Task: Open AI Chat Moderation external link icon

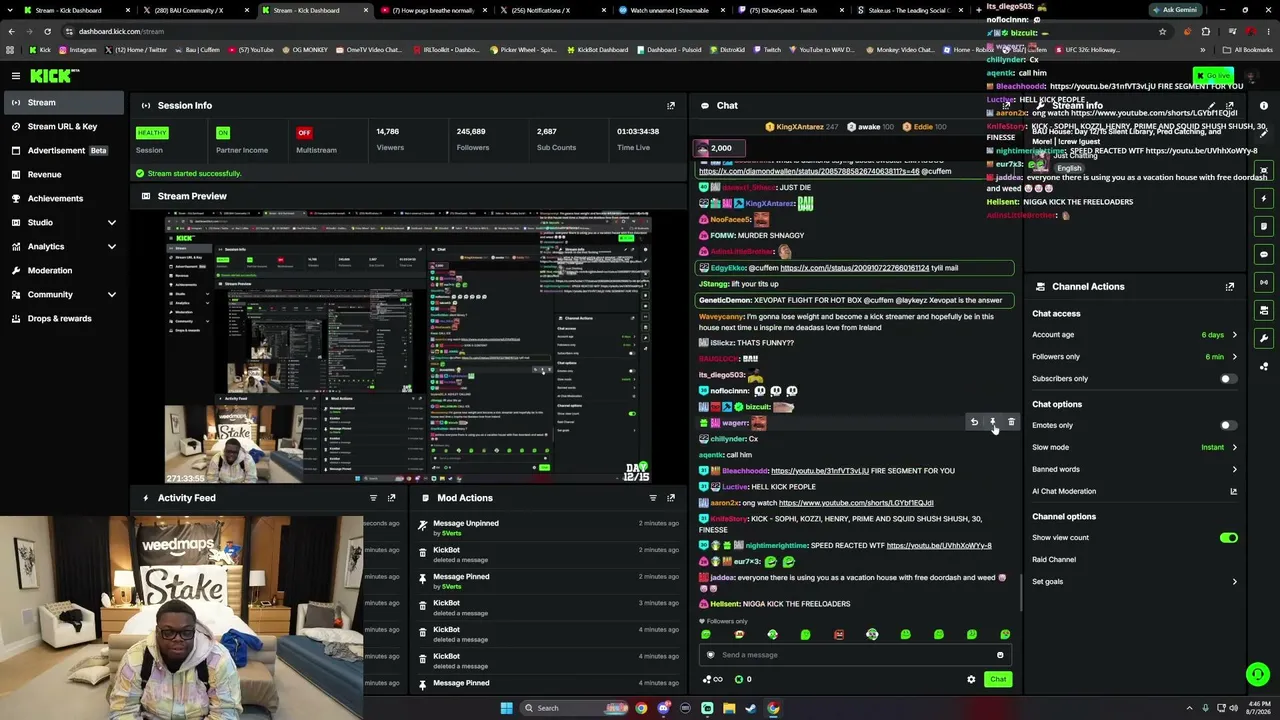Action: click(1233, 492)
